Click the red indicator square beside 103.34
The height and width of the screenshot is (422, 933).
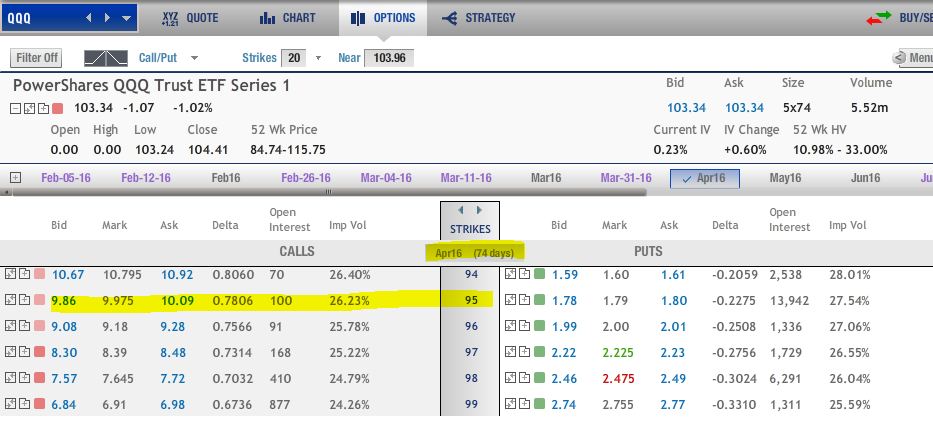58,108
